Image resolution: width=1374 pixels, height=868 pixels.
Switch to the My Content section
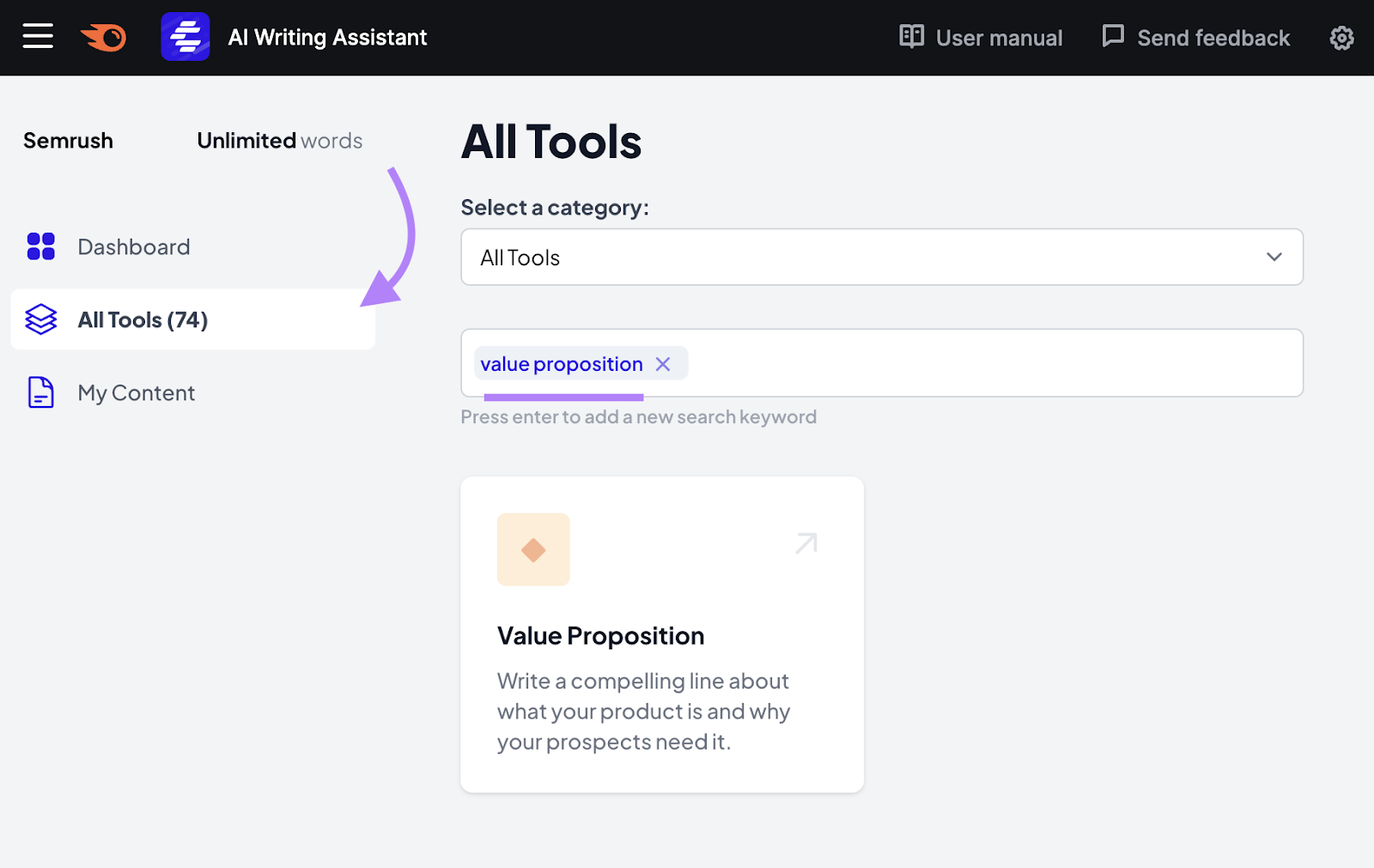point(136,392)
